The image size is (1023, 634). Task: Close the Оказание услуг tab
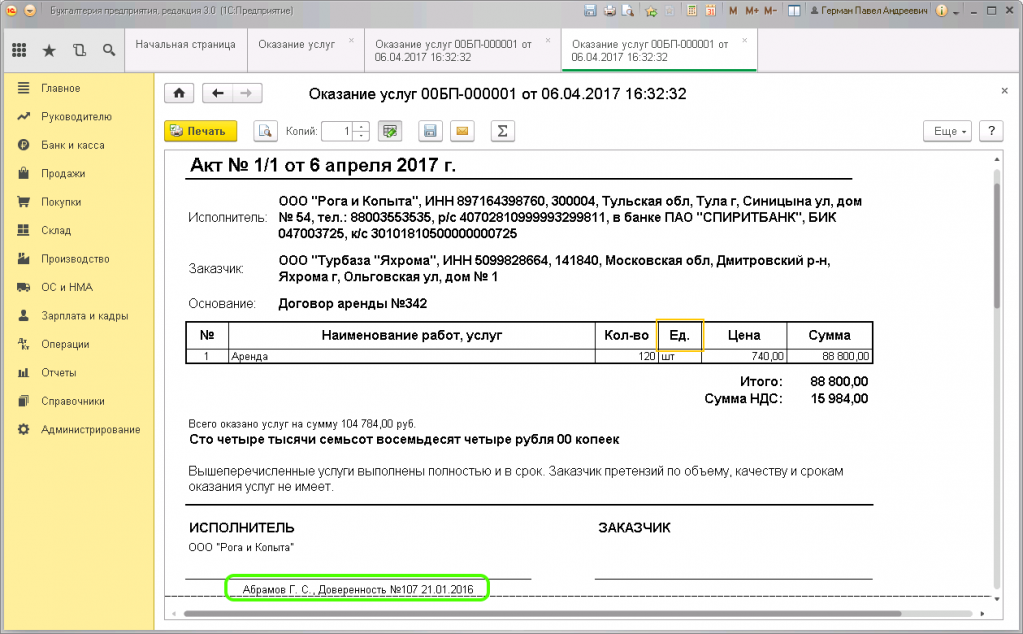point(351,40)
